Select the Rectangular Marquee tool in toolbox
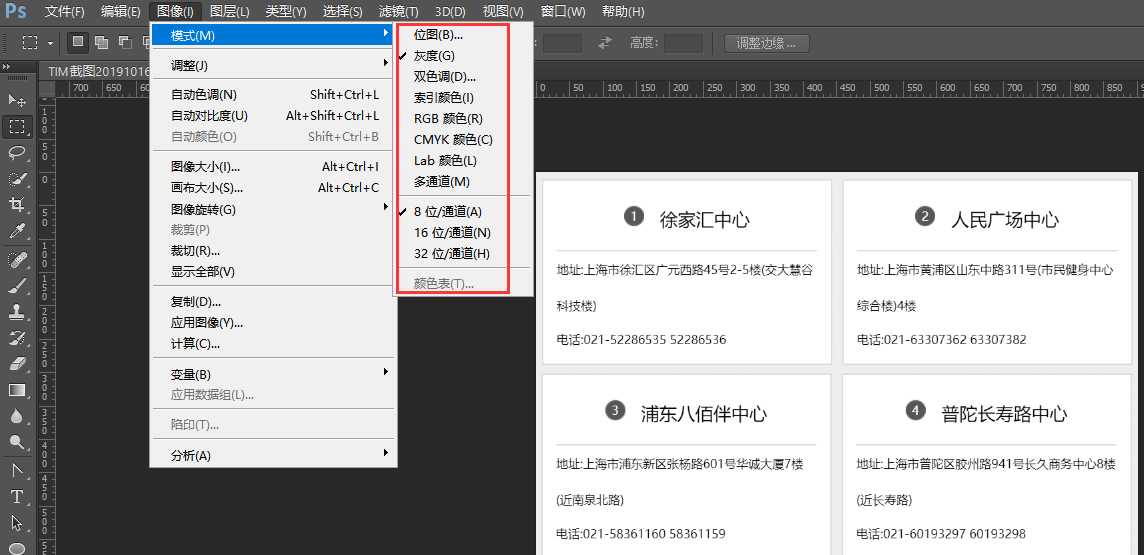 (16, 126)
